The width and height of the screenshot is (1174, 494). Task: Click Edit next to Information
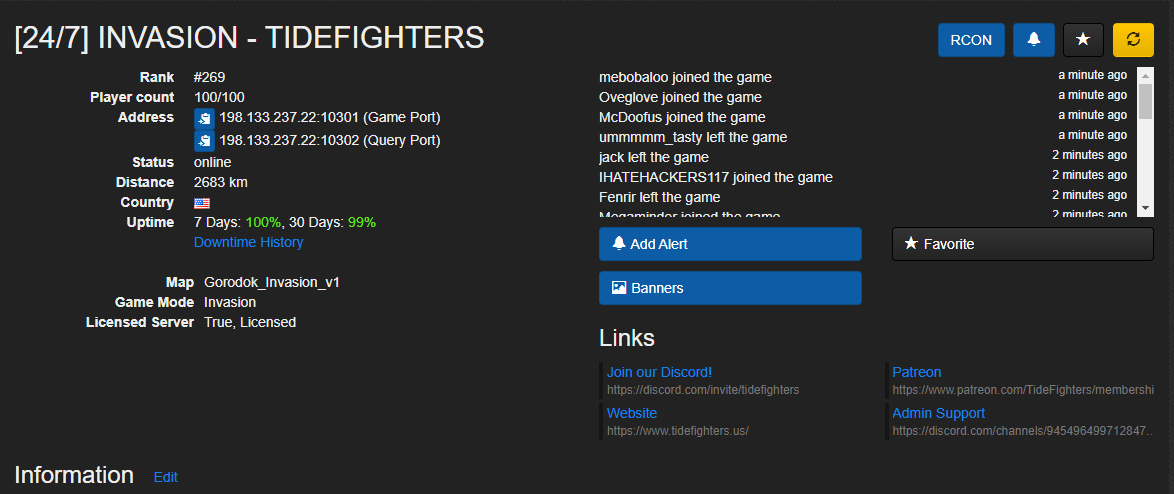166,477
